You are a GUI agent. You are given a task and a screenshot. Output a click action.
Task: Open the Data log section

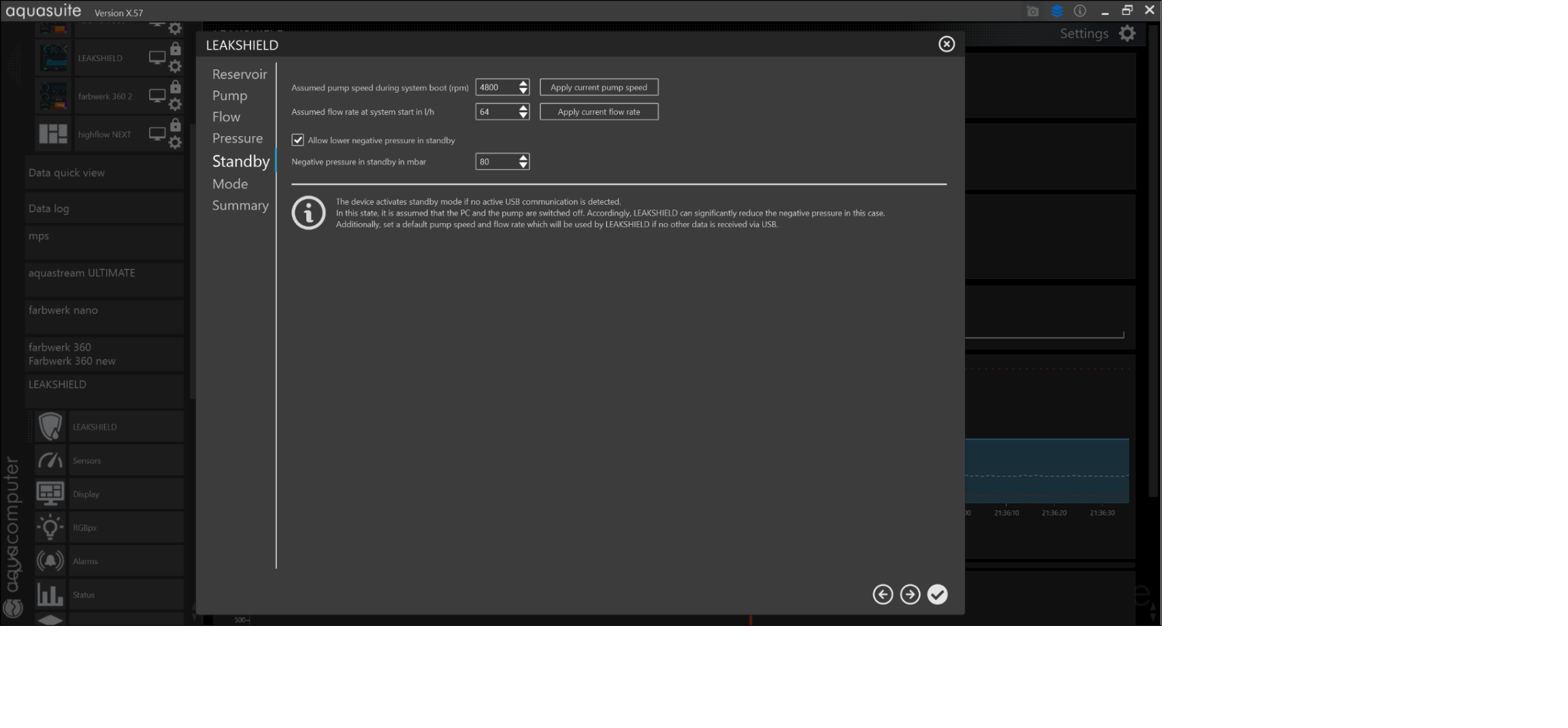click(104, 208)
